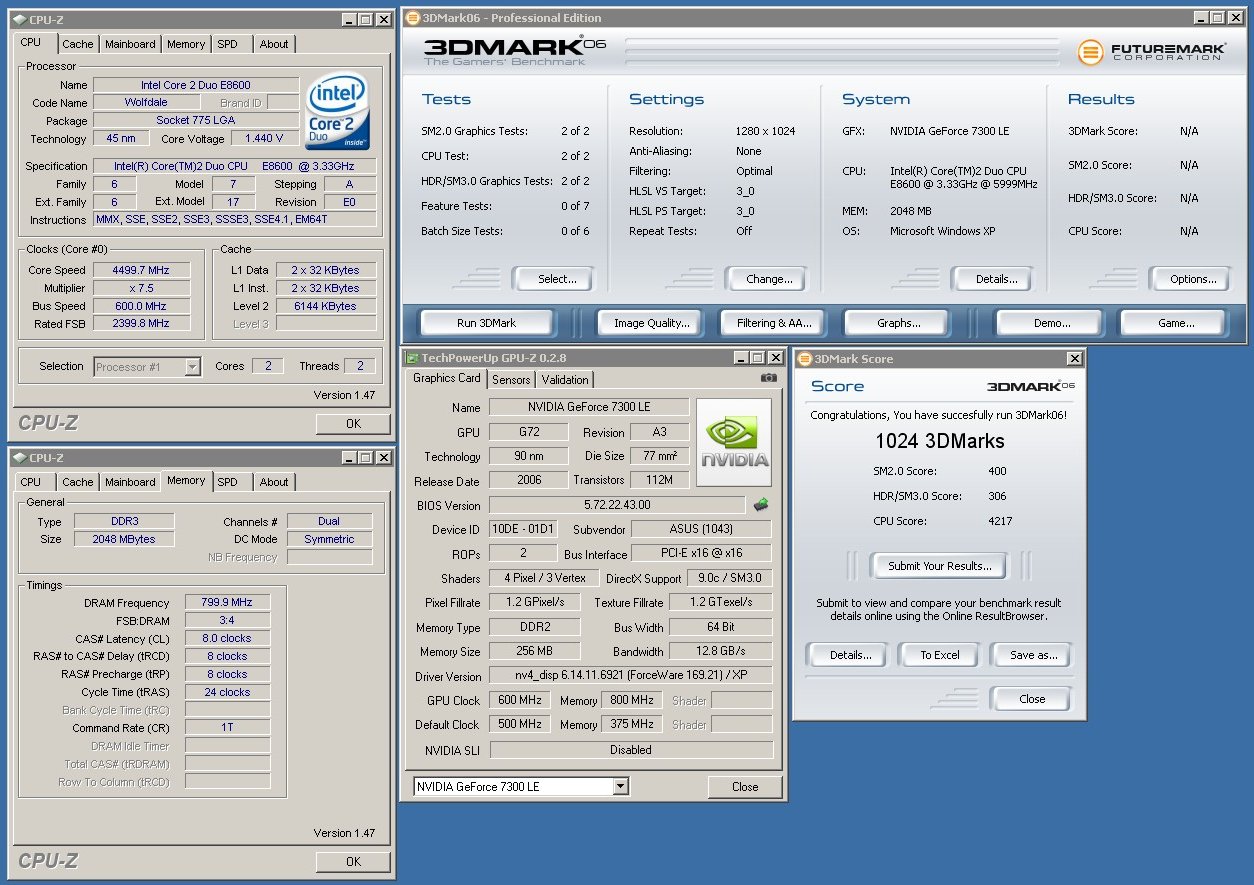
Task: Open About tab in top CPU-Z window
Action: click(x=274, y=44)
